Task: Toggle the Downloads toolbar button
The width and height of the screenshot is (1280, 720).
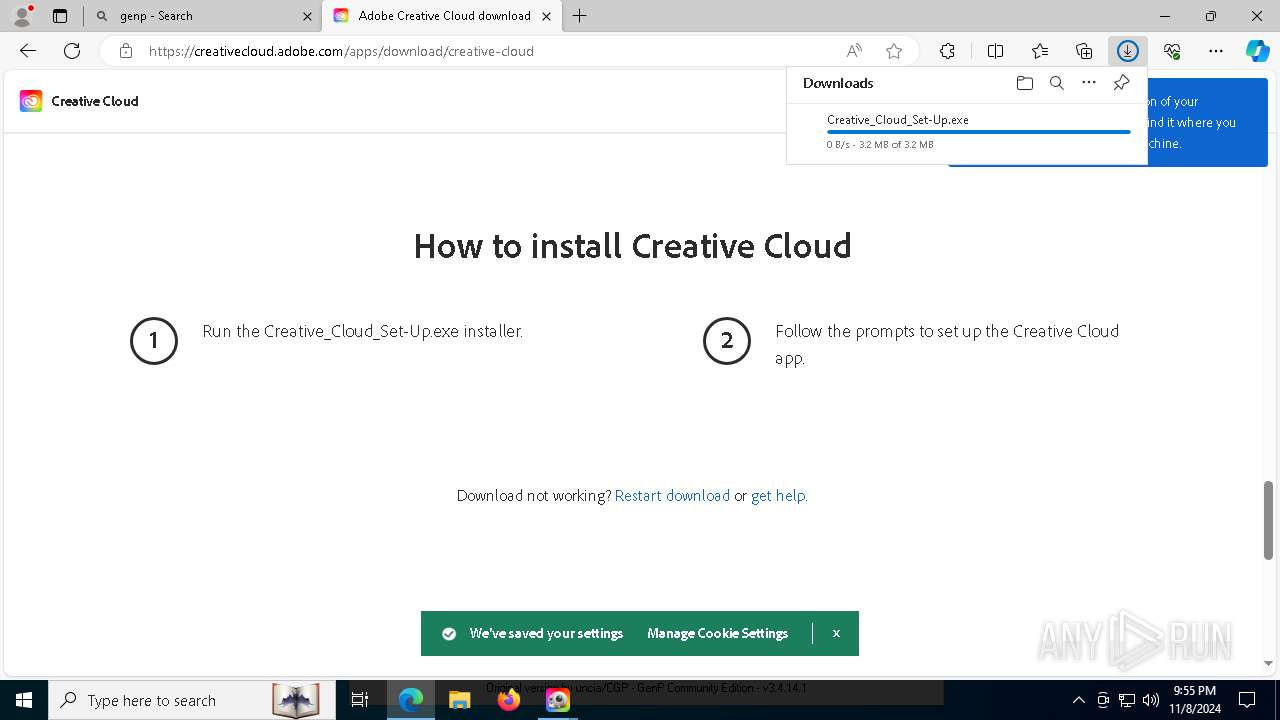Action: pos(1128,51)
